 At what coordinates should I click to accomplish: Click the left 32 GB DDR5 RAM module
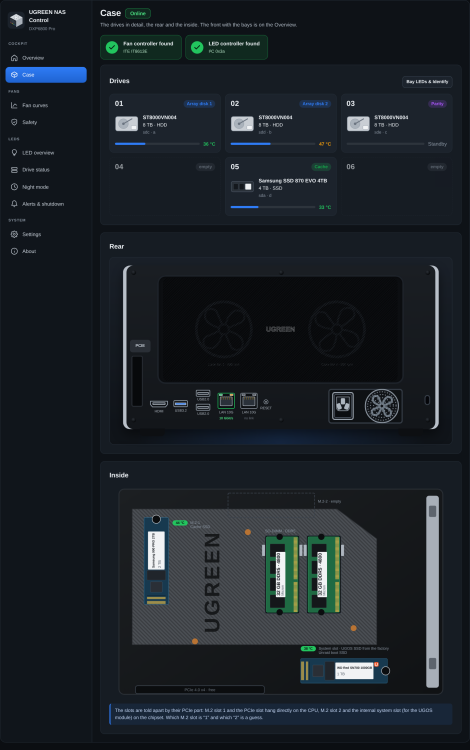click(282, 574)
